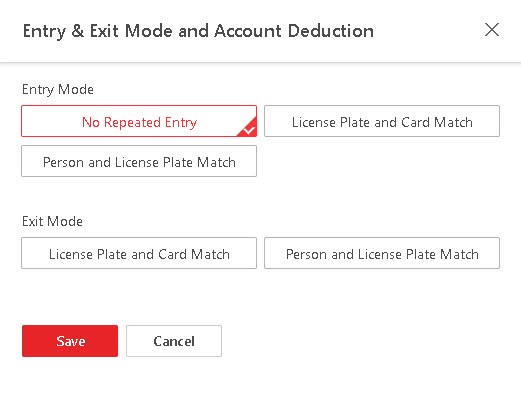Select Person and License Plate Match entry mode
The height and width of the screenshot is (412, 521).
point(139,161)
